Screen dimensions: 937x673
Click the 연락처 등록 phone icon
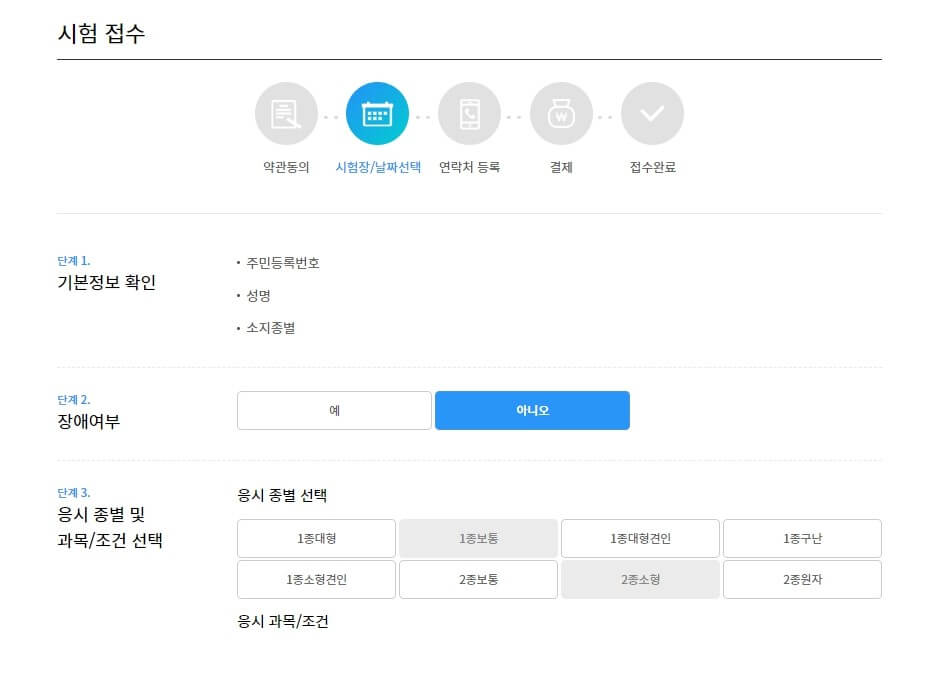[469, 113]
